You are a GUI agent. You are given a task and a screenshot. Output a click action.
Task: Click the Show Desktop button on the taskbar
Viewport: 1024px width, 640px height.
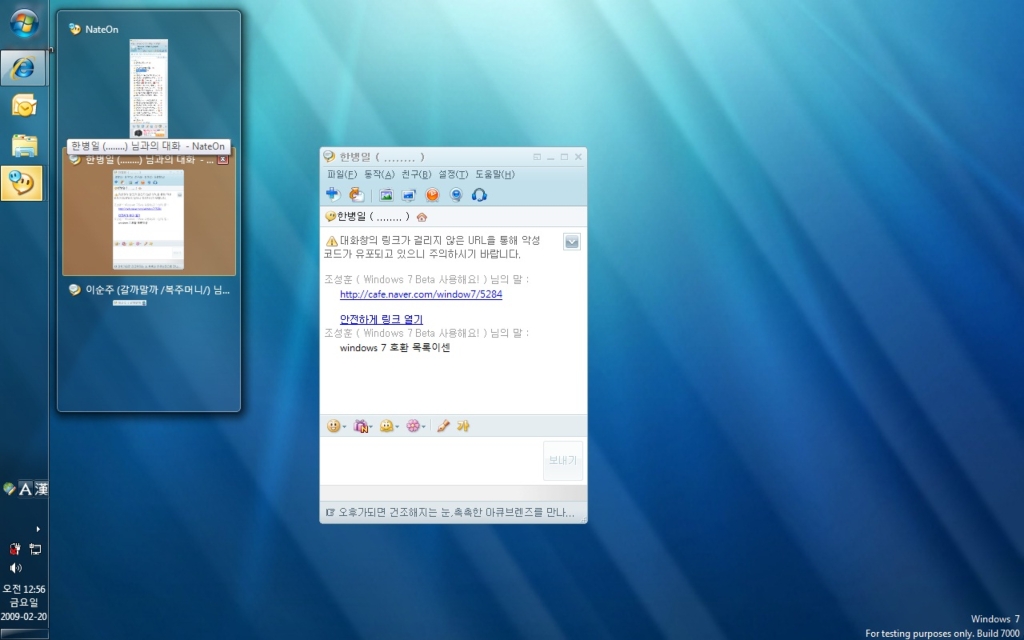click(24, 633)
